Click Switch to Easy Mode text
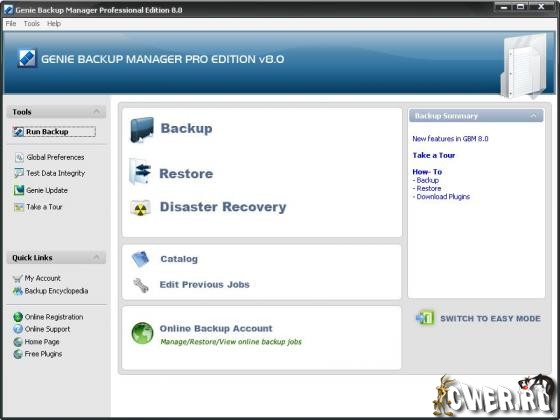The height and width of the screenshot is (420, 560). tap(490, 319)
